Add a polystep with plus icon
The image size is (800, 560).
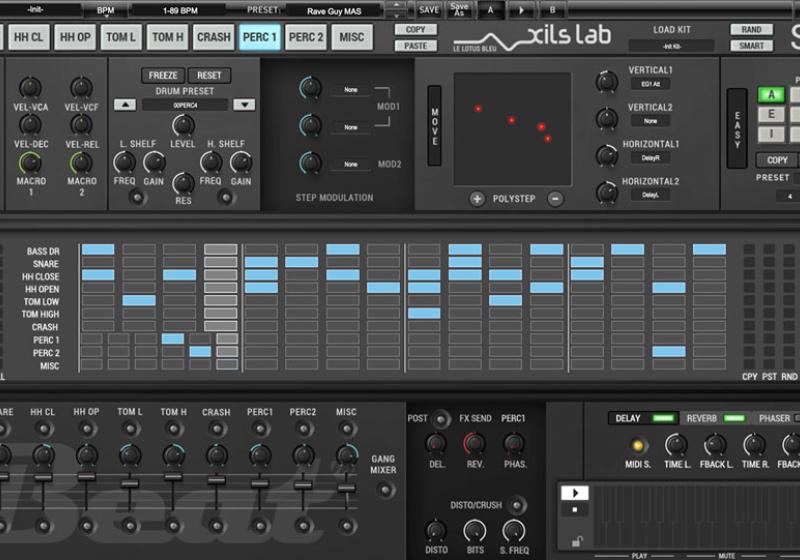coord(477,199)
